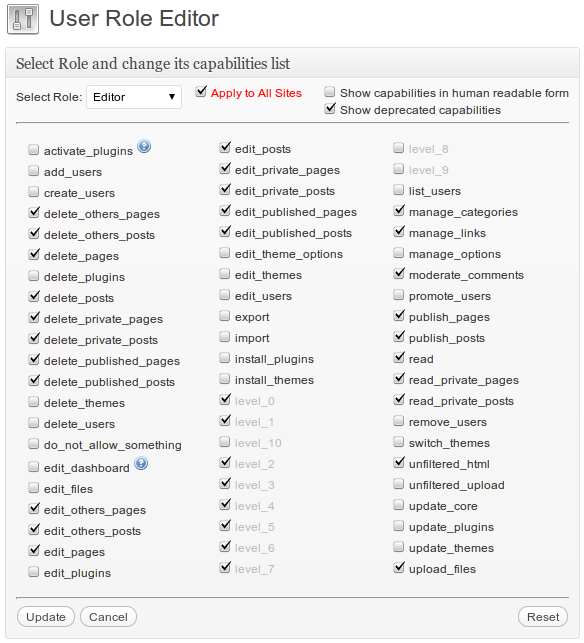Open the Select Role dropdown
This screenshot has width=584, height=643.
[x=134, y=97]
